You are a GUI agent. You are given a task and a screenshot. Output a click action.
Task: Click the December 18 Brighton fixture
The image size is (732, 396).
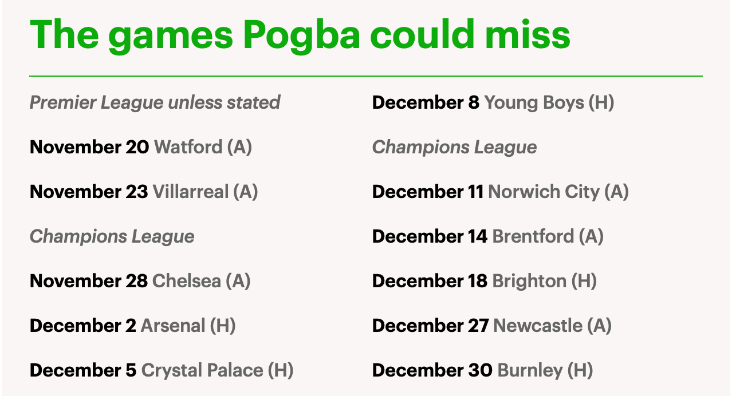485,281
